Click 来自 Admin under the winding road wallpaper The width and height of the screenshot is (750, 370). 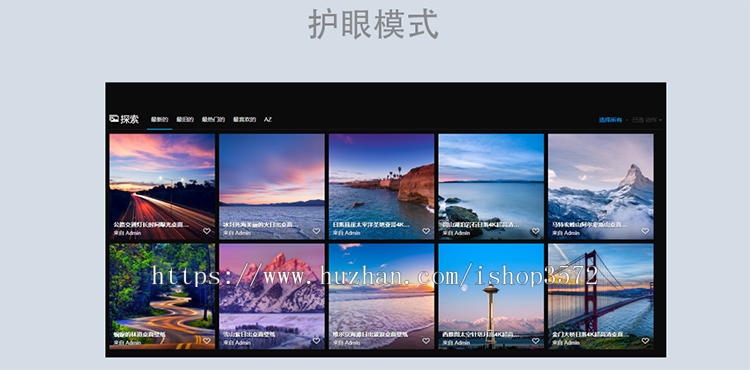pos(127,343)
